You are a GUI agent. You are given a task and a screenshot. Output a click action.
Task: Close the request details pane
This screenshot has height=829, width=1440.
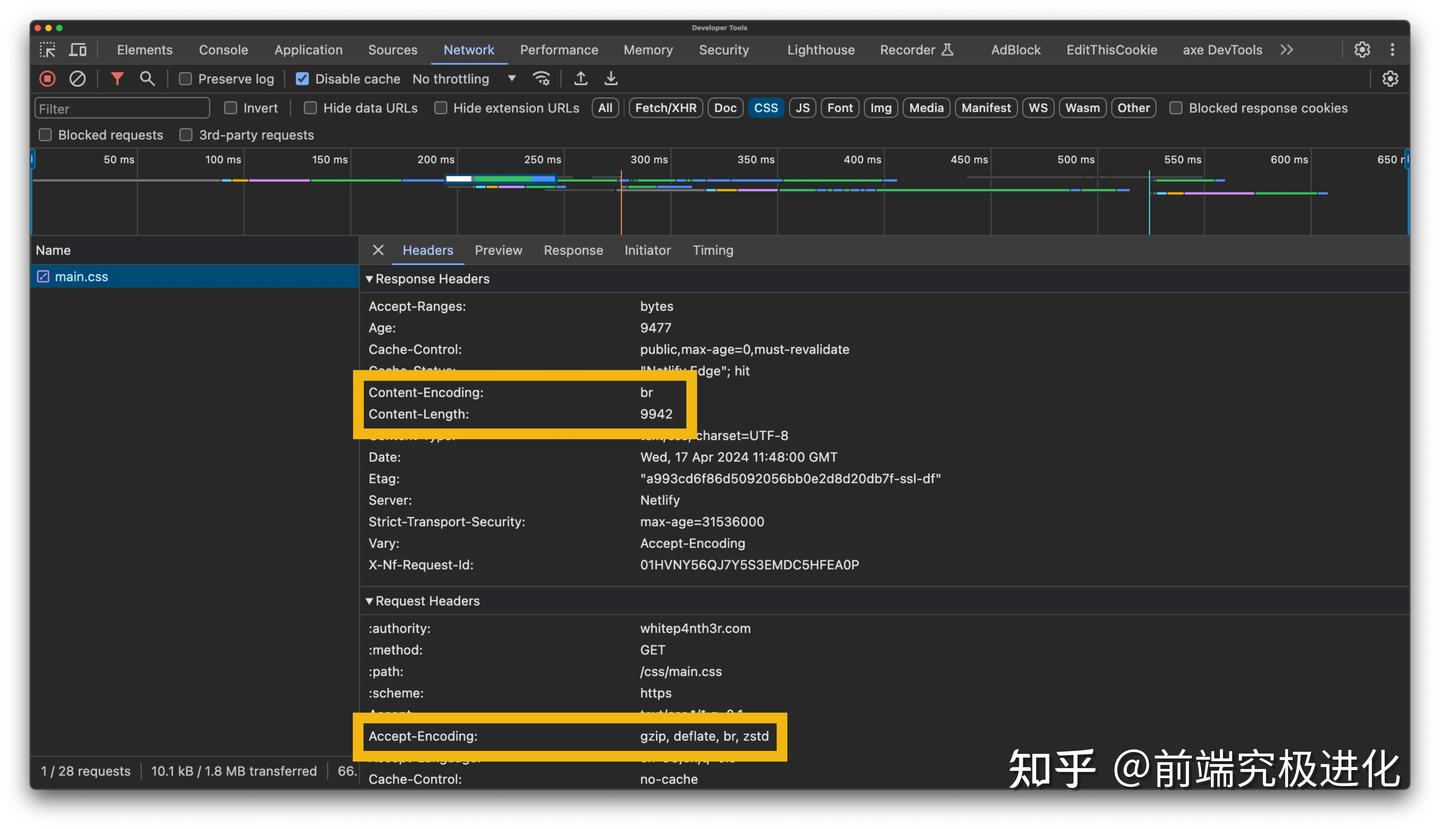378,250
